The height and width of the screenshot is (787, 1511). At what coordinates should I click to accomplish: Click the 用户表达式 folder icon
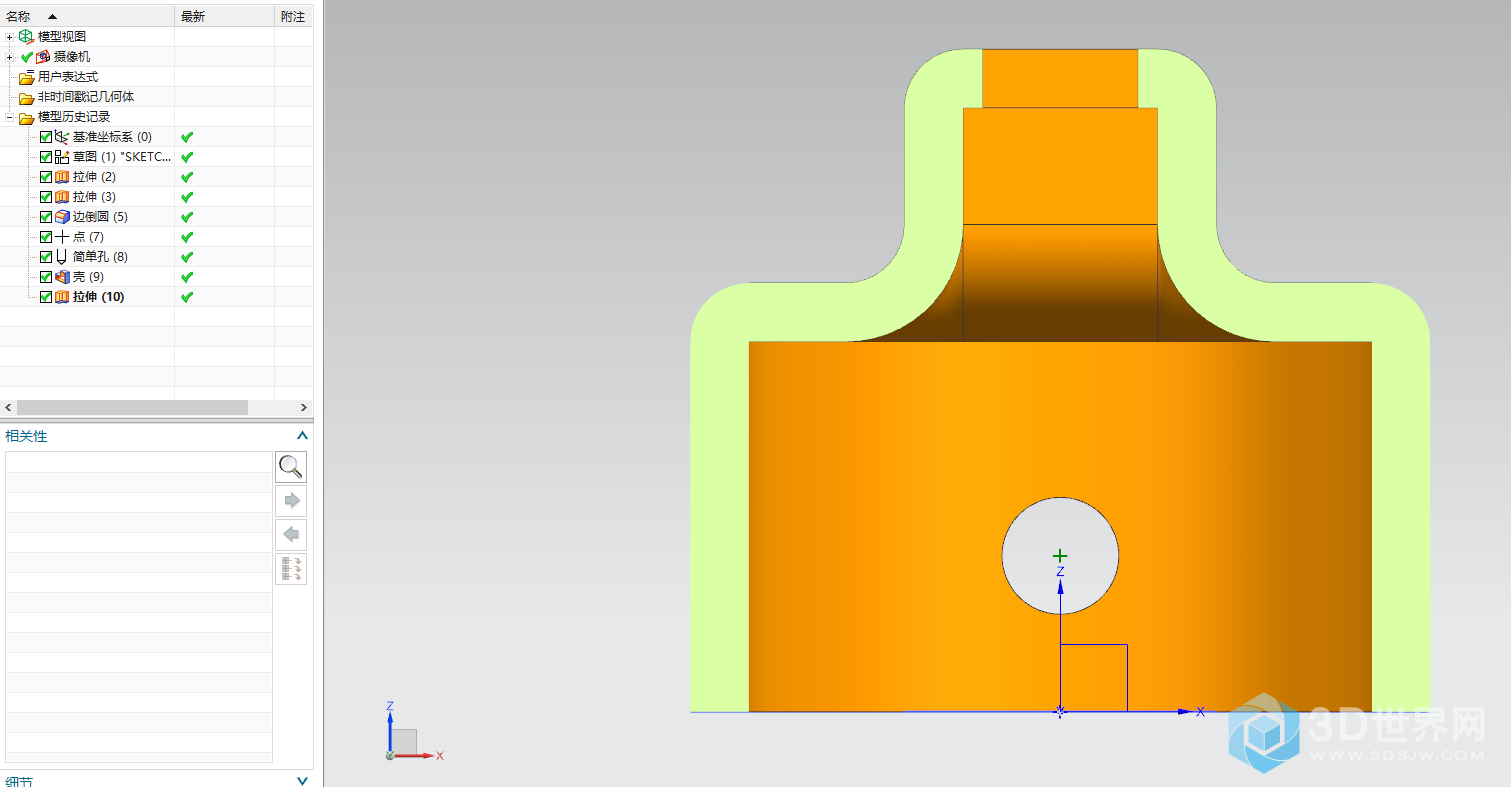26,77
